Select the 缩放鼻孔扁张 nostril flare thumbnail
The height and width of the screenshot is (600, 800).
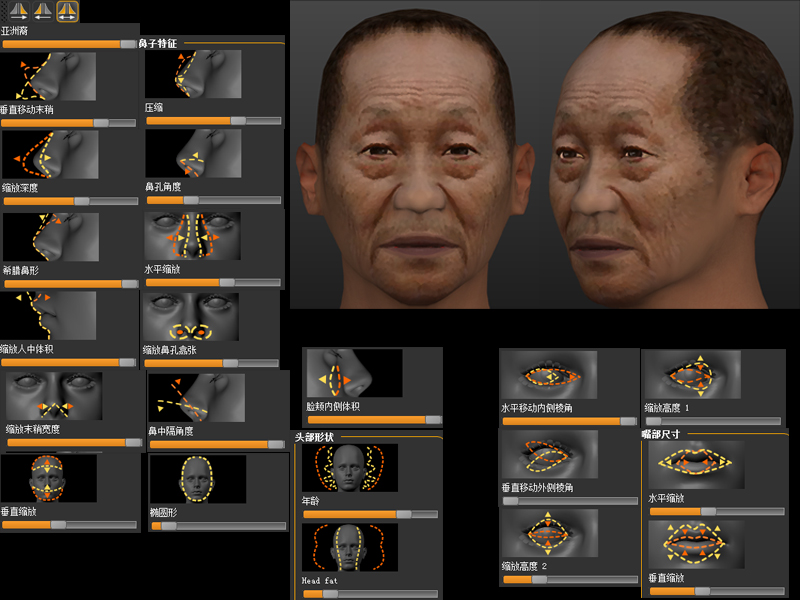click(190, 317)
